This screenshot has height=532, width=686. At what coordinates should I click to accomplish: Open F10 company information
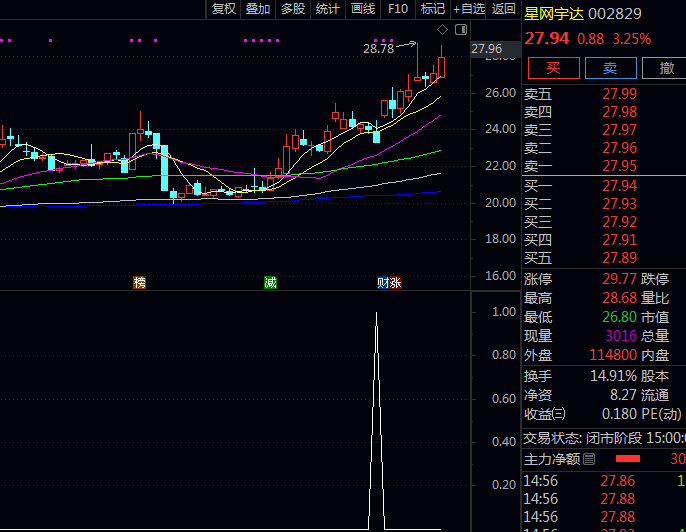click(x=398, y=9)
